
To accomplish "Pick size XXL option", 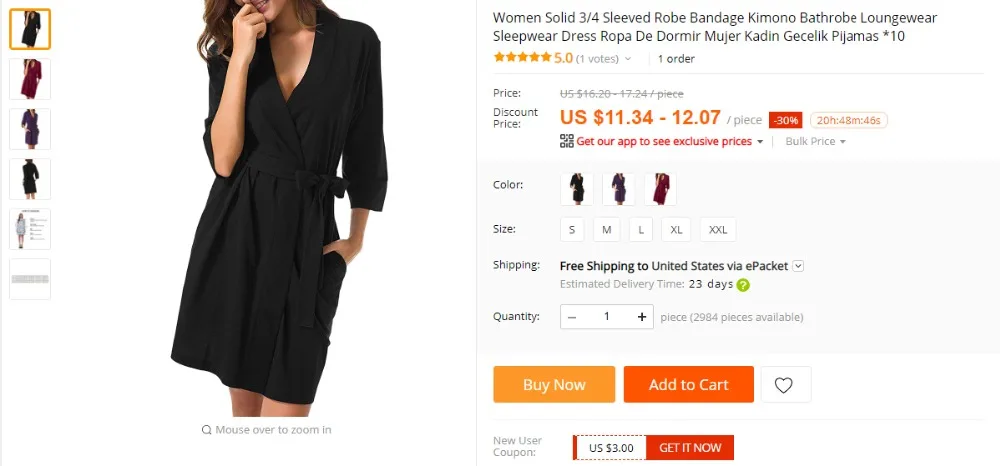I will click(718, 229).
